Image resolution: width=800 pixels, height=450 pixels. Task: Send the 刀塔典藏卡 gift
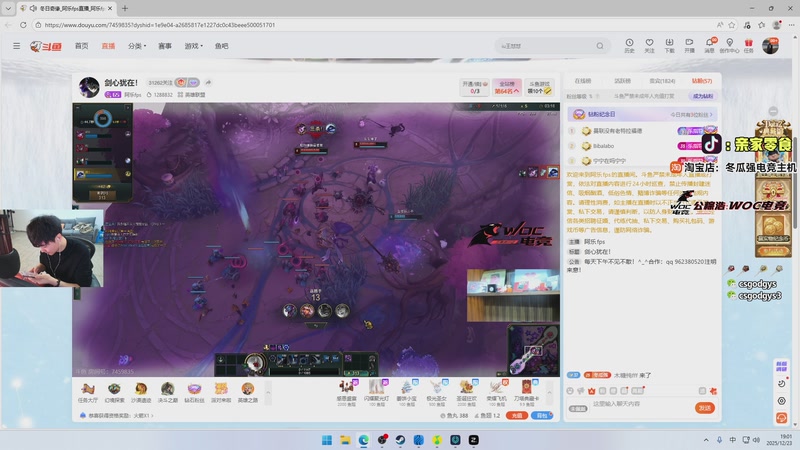pyautogui.click(x=526, y=392)
